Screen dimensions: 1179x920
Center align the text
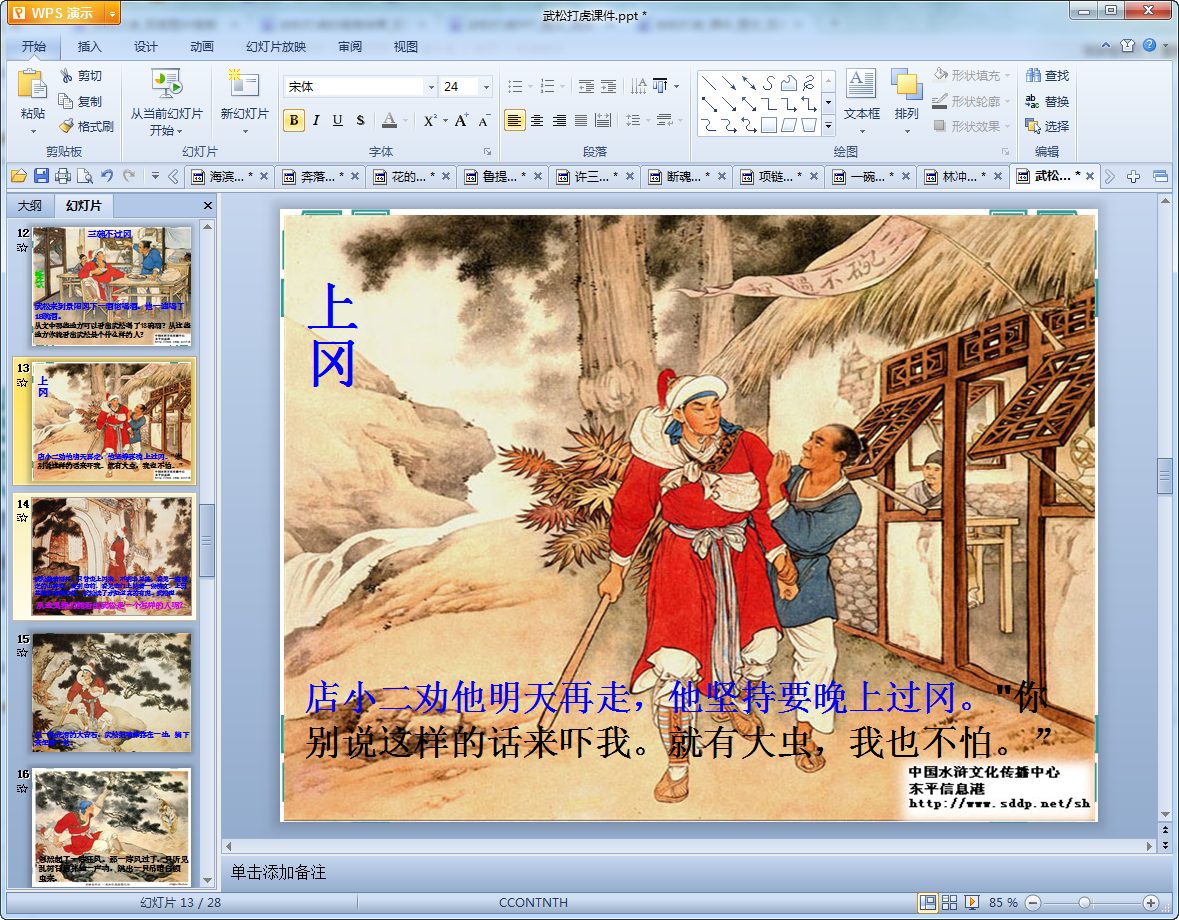point(537,120)
